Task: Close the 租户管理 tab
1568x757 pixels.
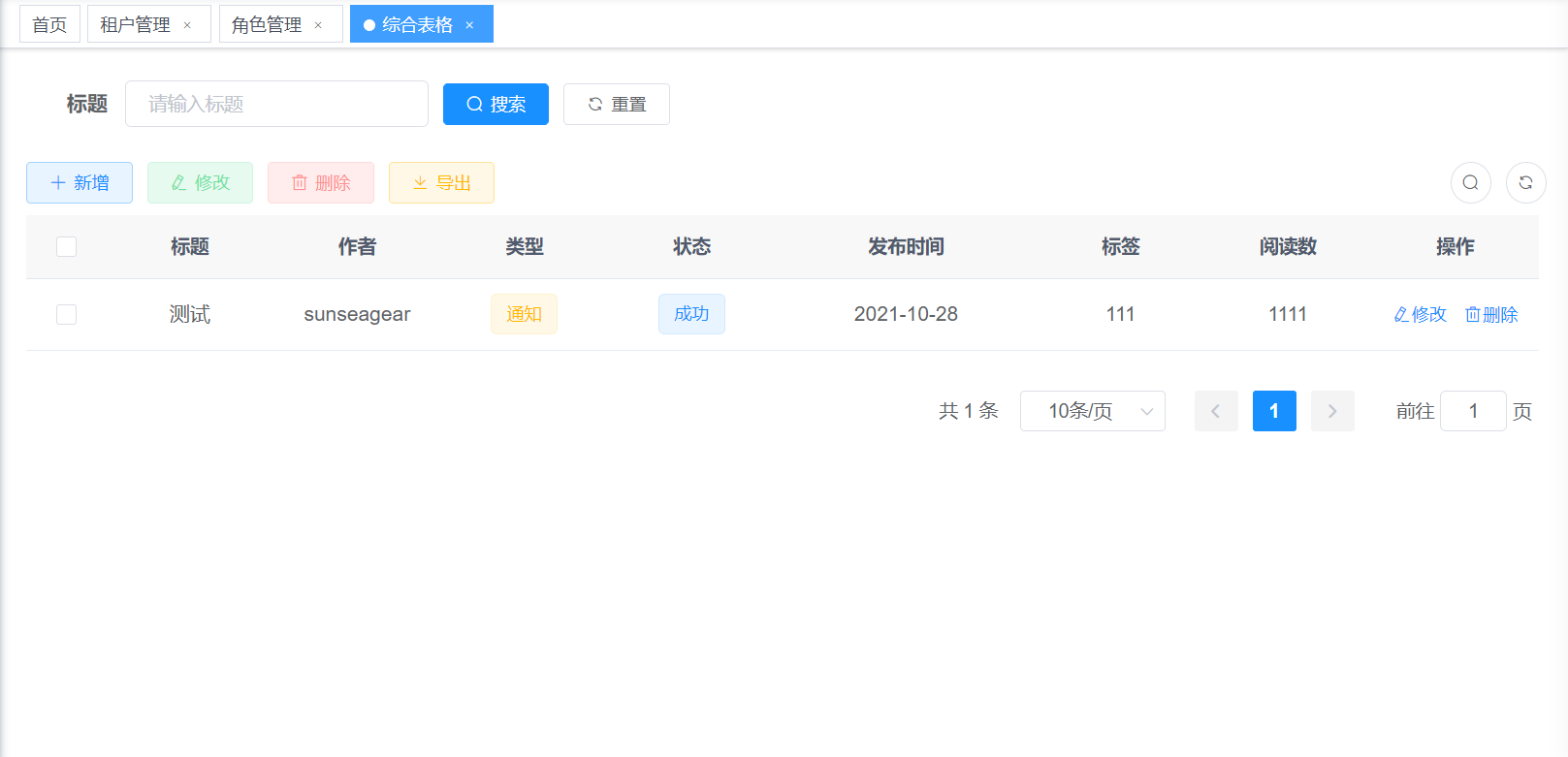Action: [187, 25]
